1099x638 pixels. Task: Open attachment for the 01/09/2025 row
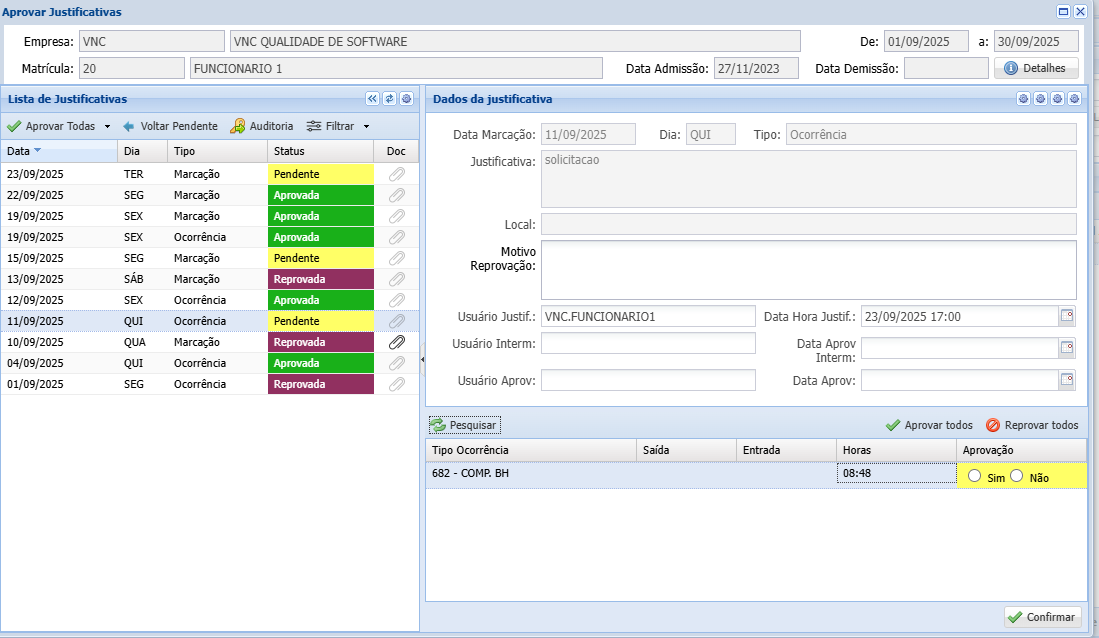pos(397,384)
